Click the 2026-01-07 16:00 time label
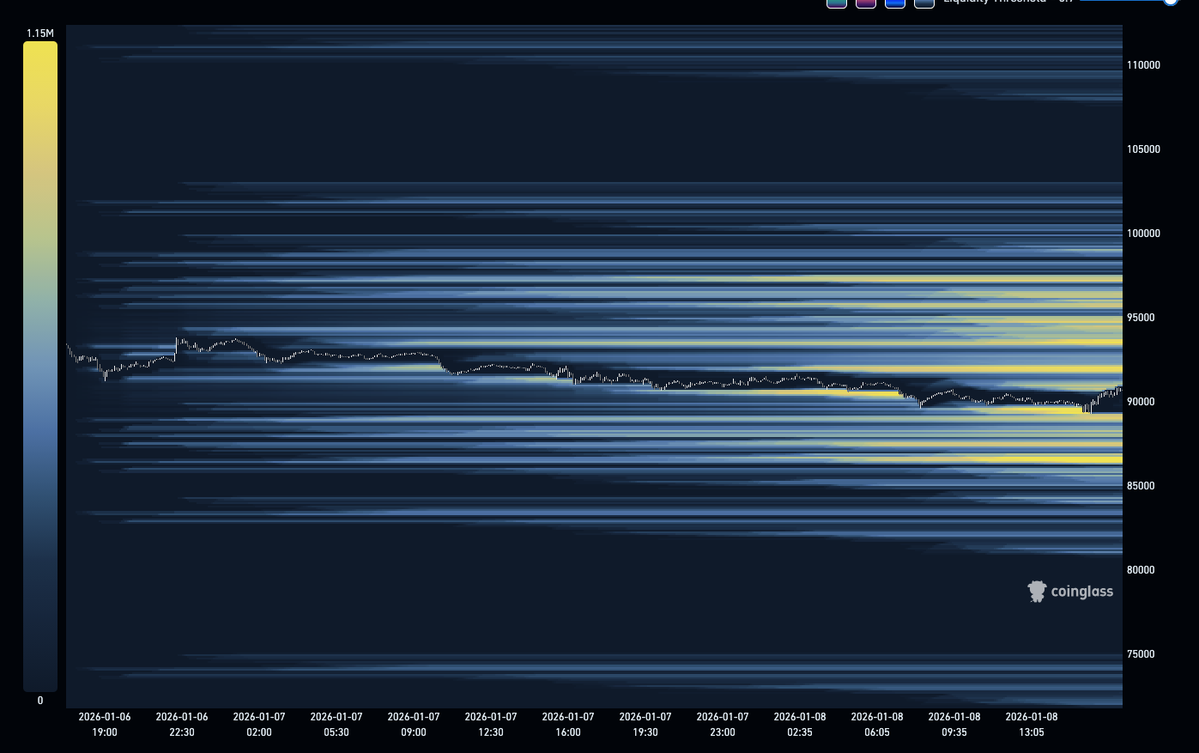1199x753 pixels. pos(568,724)
